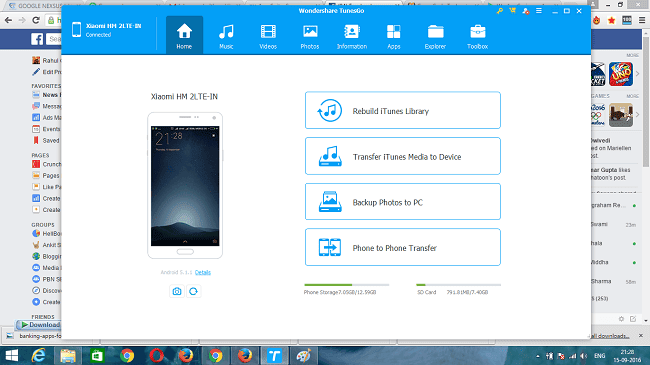
Task: Open Opera browser from taskbar
Action: 156,356
